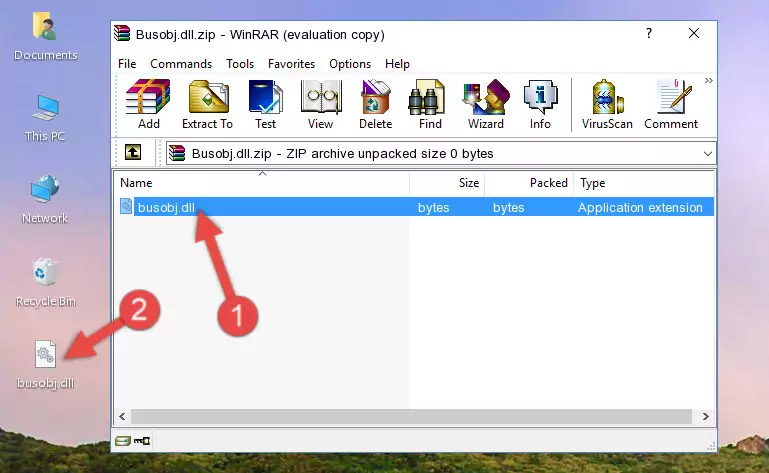Click the horizontal scrollbar left arrow
The width and height of the screenshot is (769, 473).
(x=122, y=417)
